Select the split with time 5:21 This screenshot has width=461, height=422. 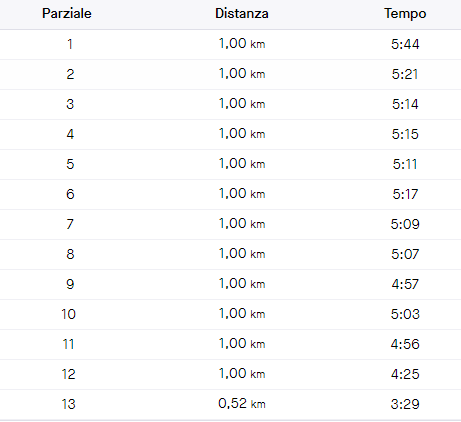(230, 74)
